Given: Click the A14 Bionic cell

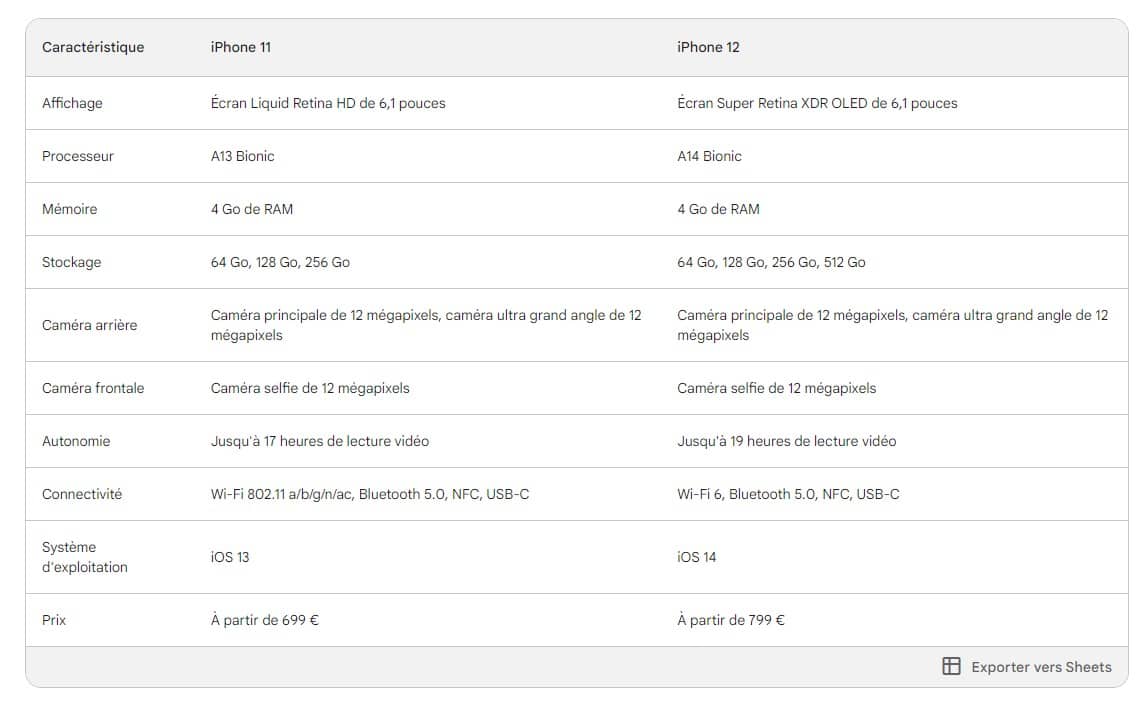Looking at the screenshot, I should [710, 156].
